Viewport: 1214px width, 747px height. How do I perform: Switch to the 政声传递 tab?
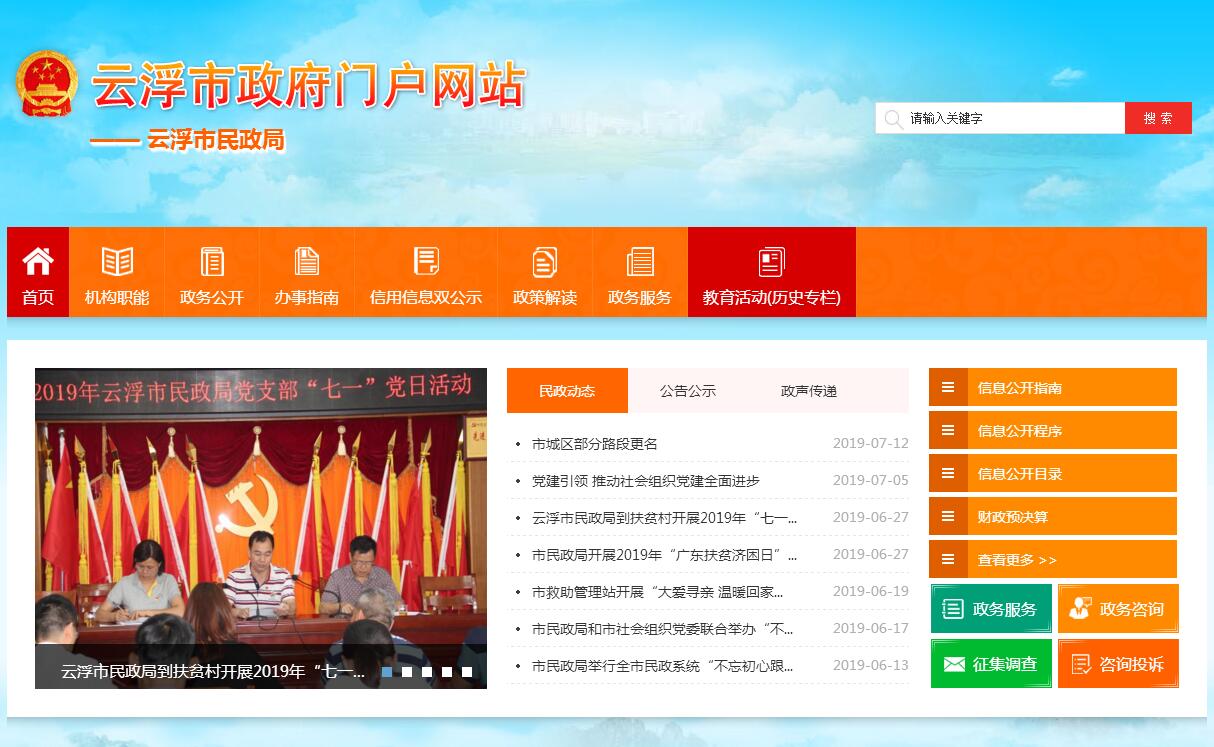[808, 391]
